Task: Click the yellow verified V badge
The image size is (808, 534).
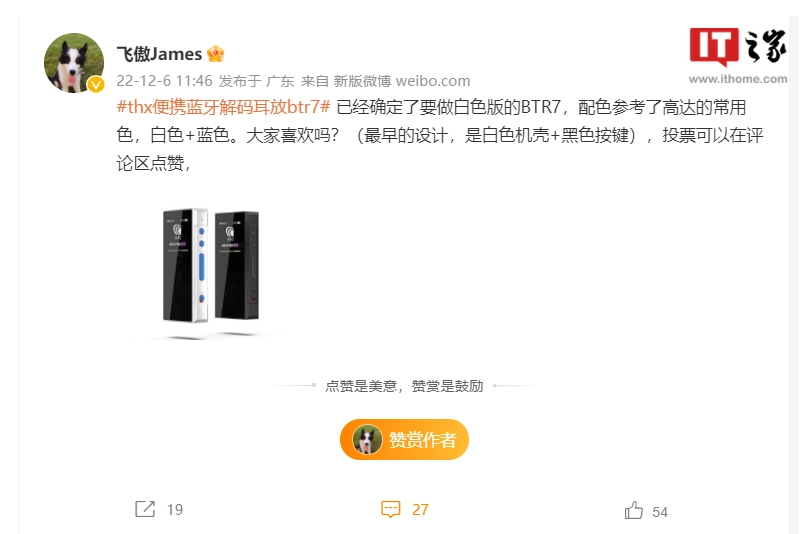Action: [x=96, y=84]
